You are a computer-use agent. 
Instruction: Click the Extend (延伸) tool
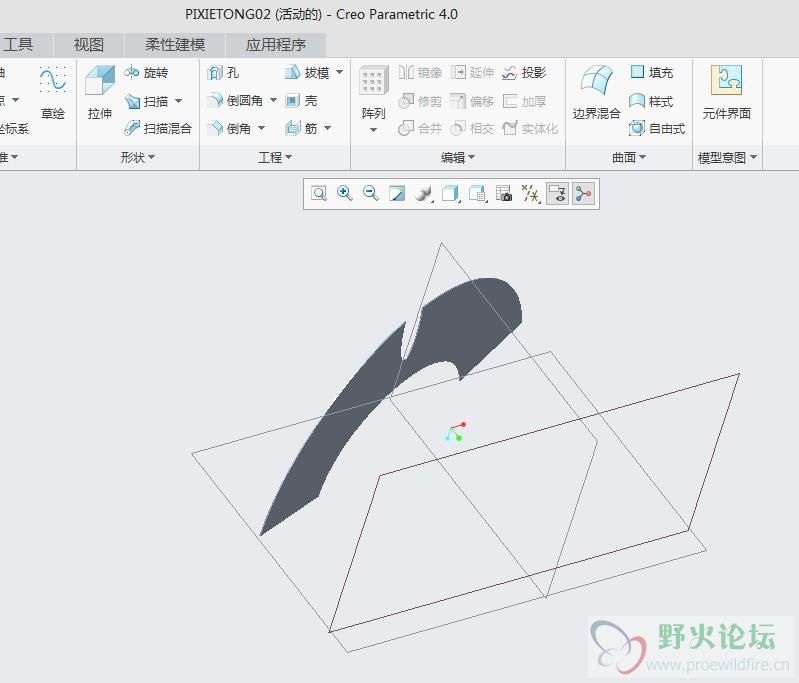tap(472, 73)
